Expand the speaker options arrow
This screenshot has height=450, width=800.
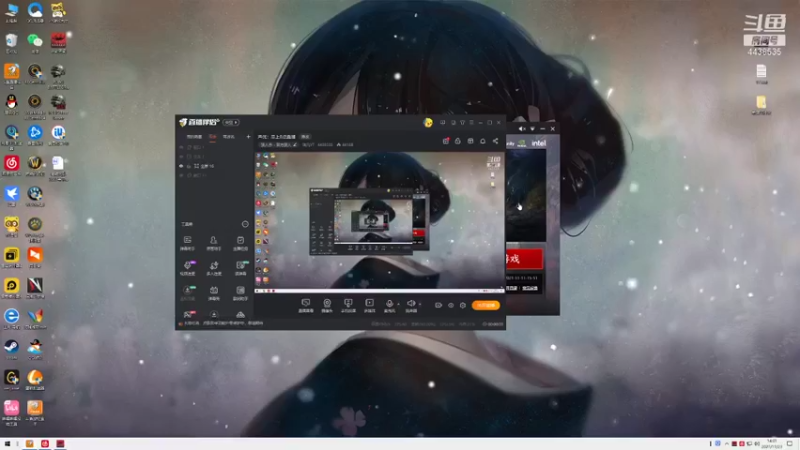420,304
